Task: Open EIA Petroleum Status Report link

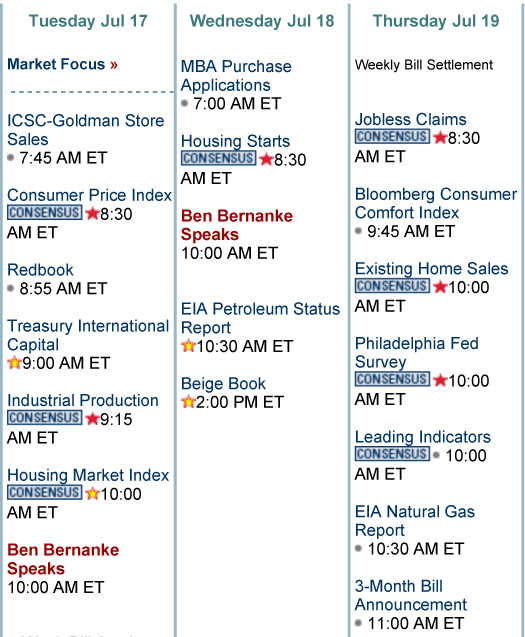Action: (260, 318)
